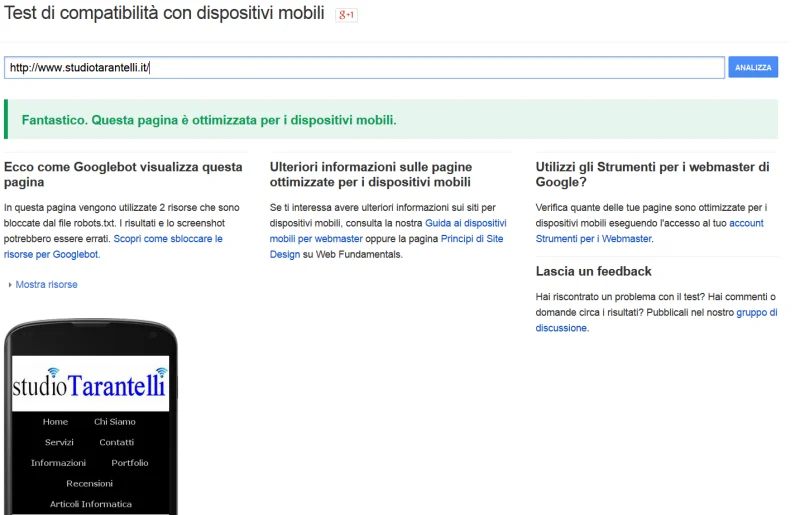Select Recensioni in phone preview menu
This screenshot has height=515, width=800.
point(89,483)
